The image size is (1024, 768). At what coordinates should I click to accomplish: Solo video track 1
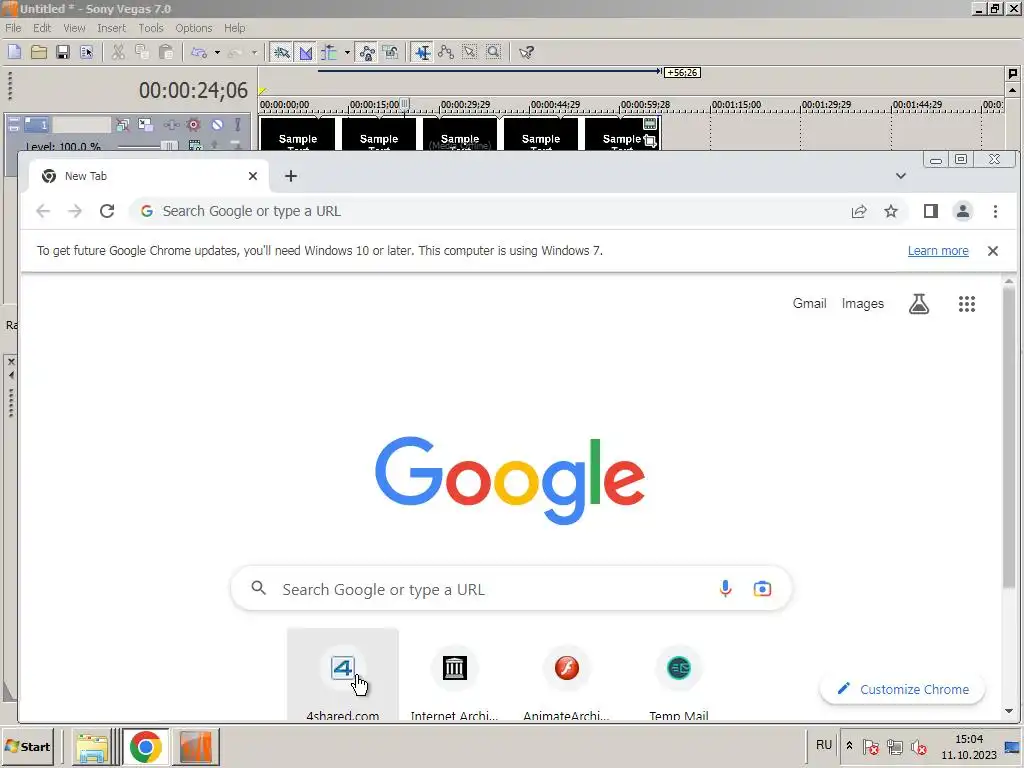pos(238,124)
